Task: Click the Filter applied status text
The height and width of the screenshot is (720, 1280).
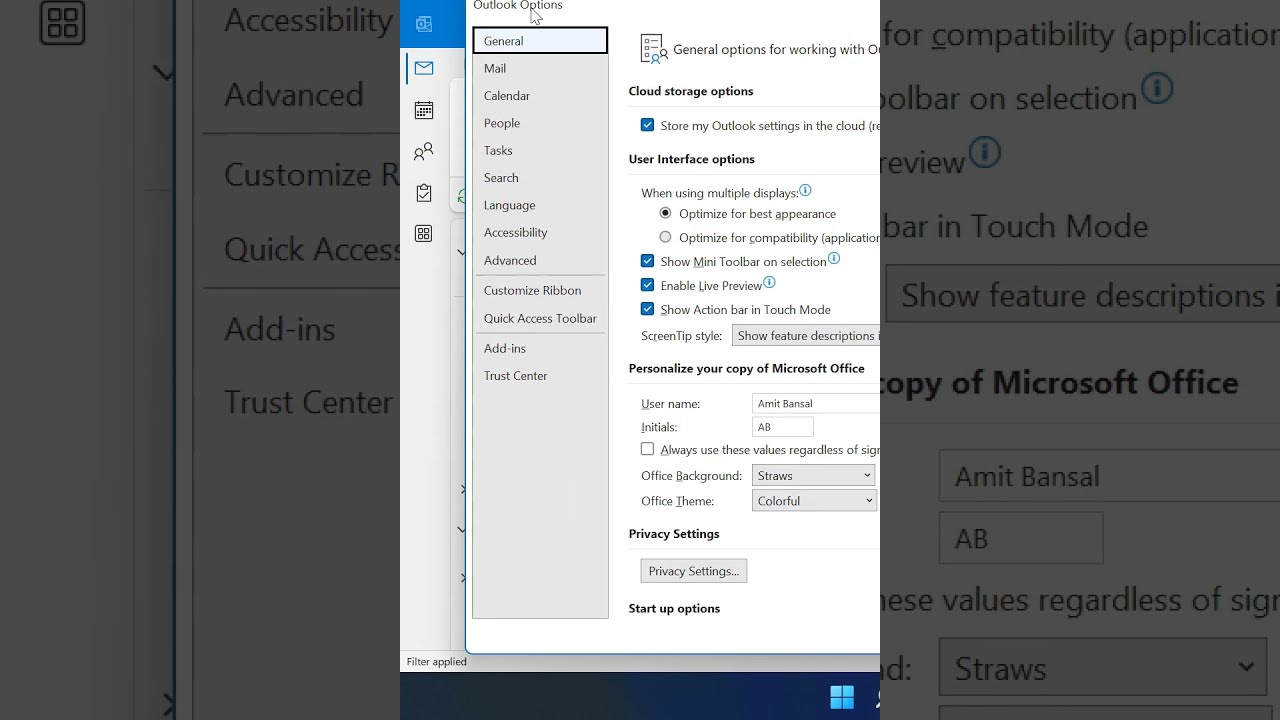Action: point(437,662)
